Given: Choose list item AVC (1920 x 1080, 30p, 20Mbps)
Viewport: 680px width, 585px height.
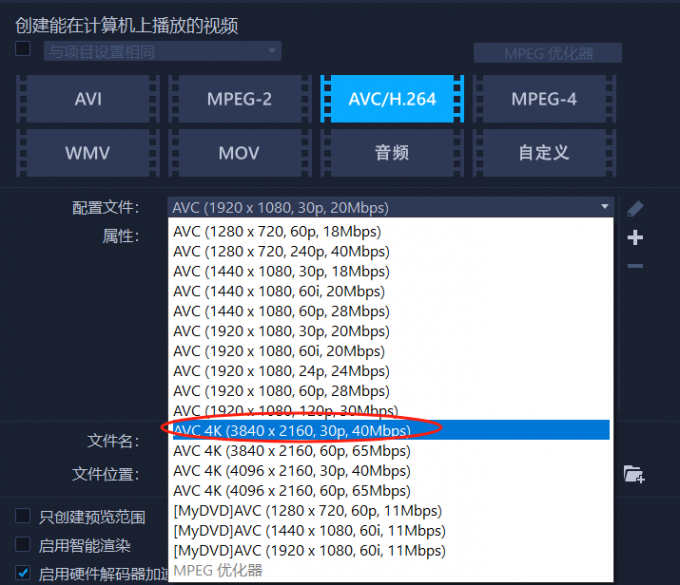Looking at the screenshot, I should (x=391, y=331).
